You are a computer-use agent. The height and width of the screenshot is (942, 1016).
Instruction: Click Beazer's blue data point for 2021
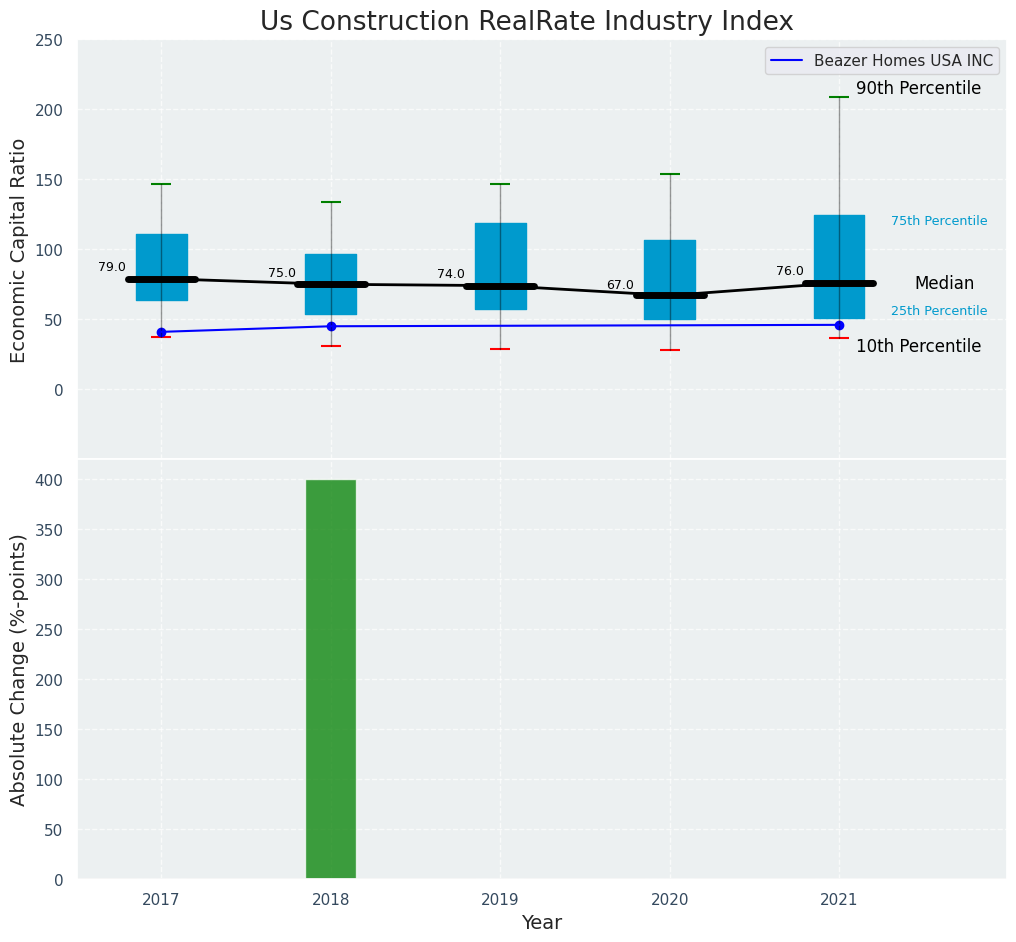tap(839, 325)
